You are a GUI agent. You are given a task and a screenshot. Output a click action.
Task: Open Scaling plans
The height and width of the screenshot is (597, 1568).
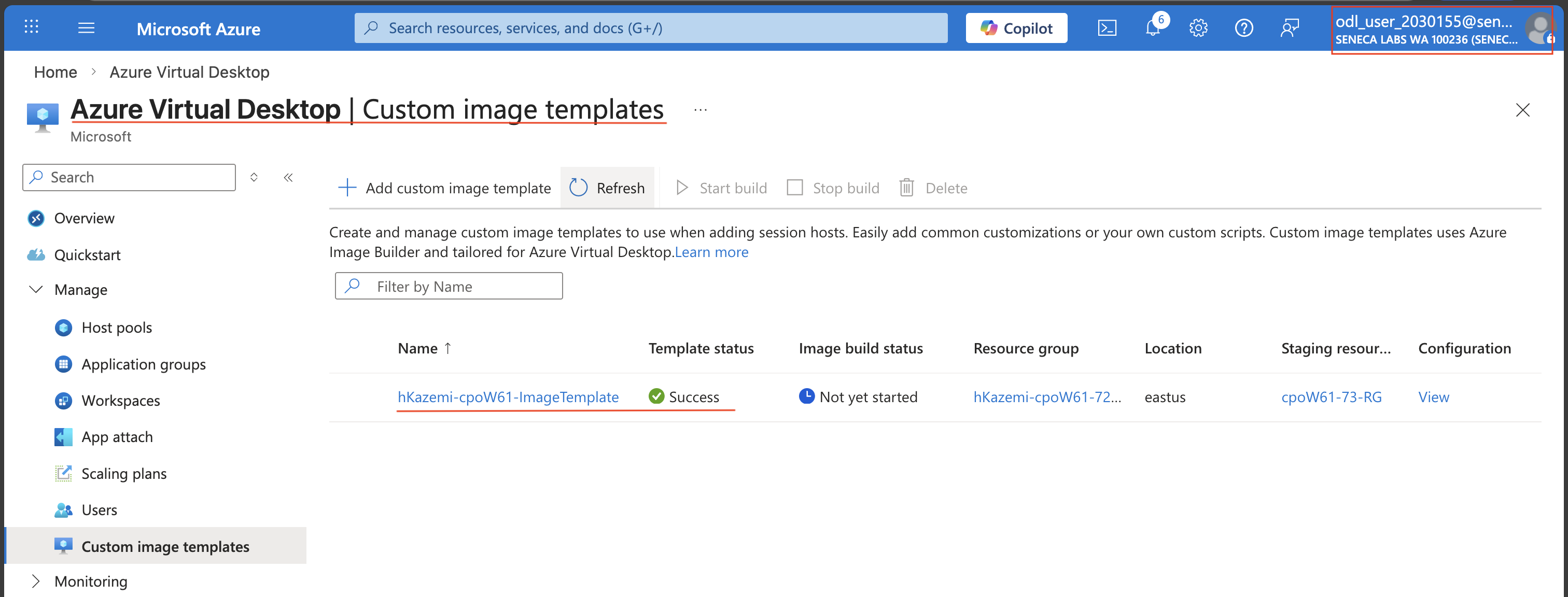click(123, 474)
